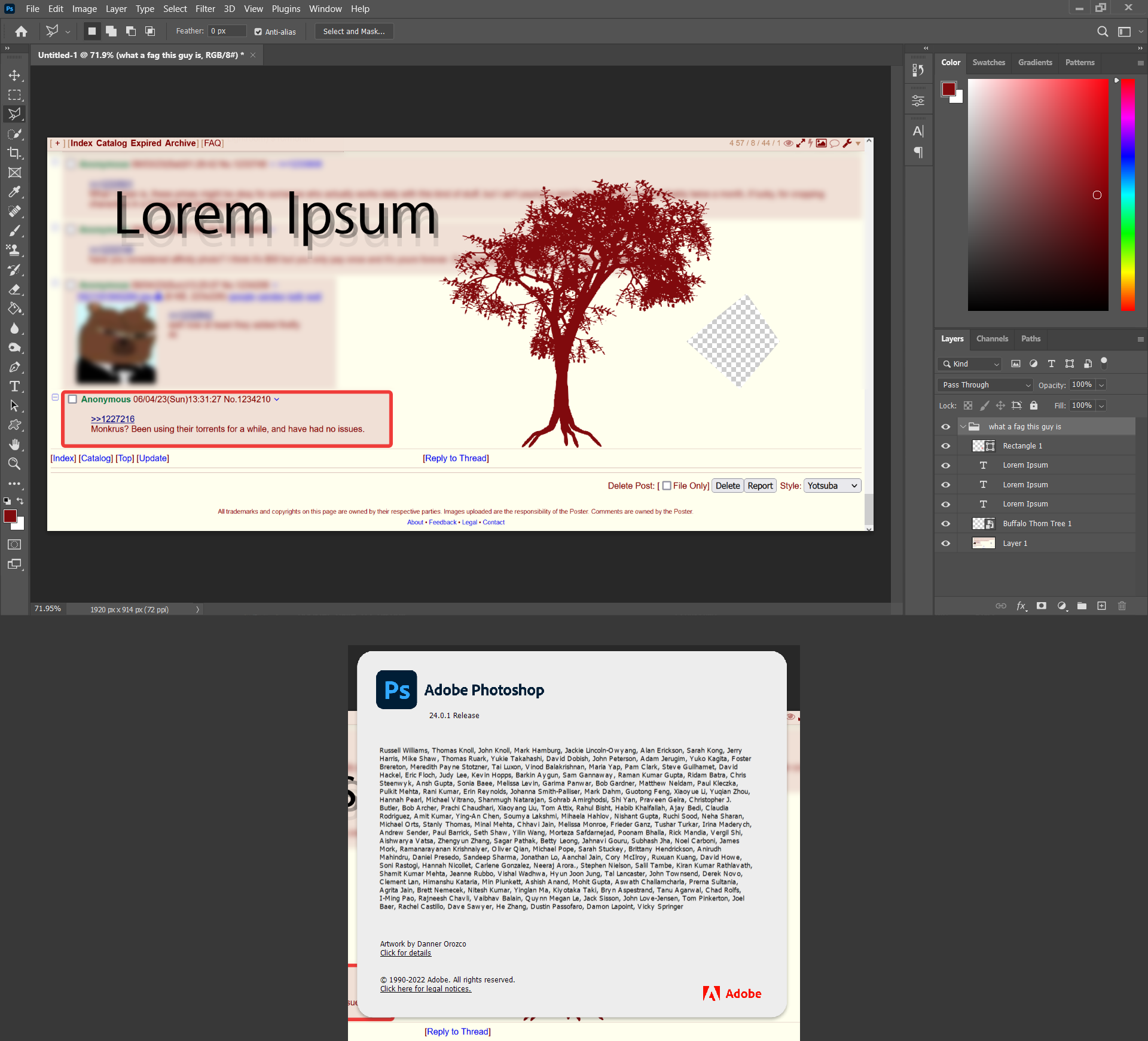Open the Fill slider dropdown arrow
Image resolution: width=1148 pixels, height=1041 pixels.
pyautogui.click(x=1101, y=405)
